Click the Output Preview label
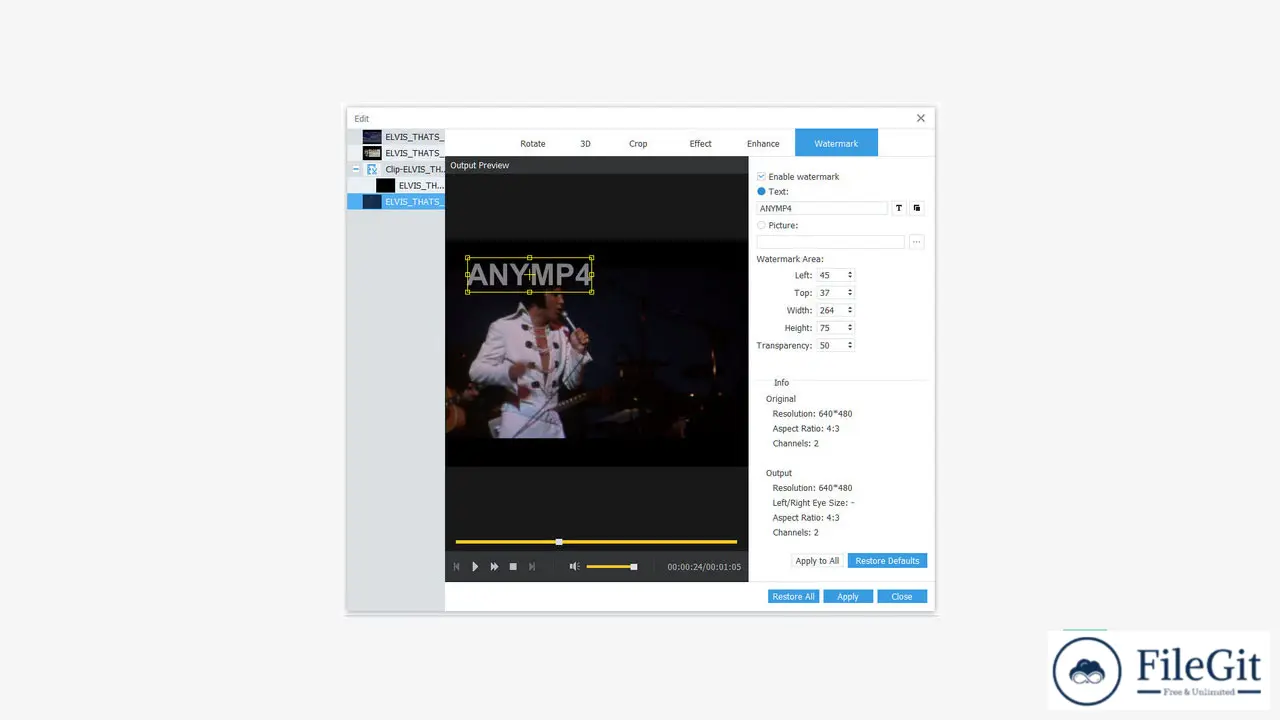This screenshot has height=720, width=1280. [480, 165]
